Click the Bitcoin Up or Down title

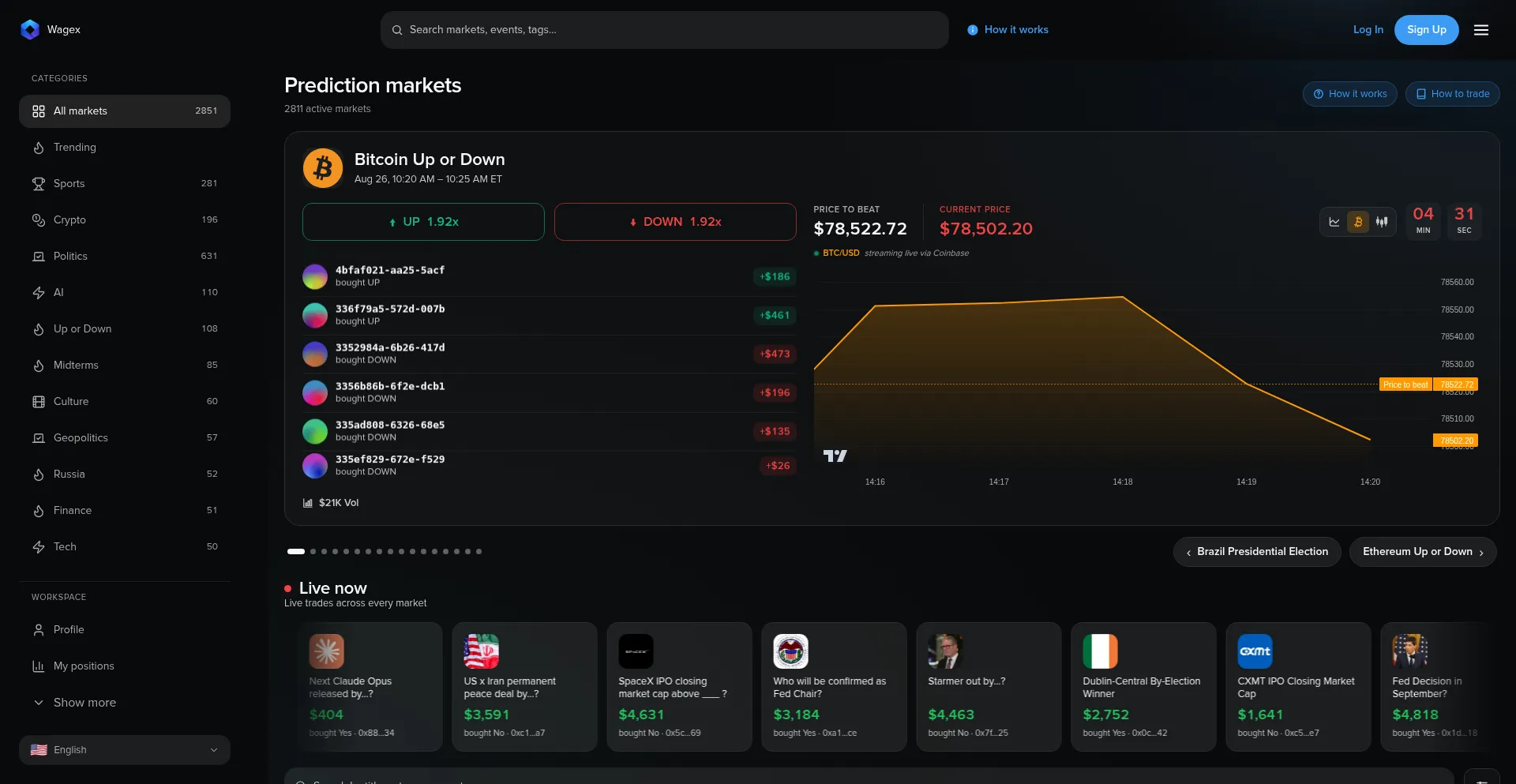(430, 159)
